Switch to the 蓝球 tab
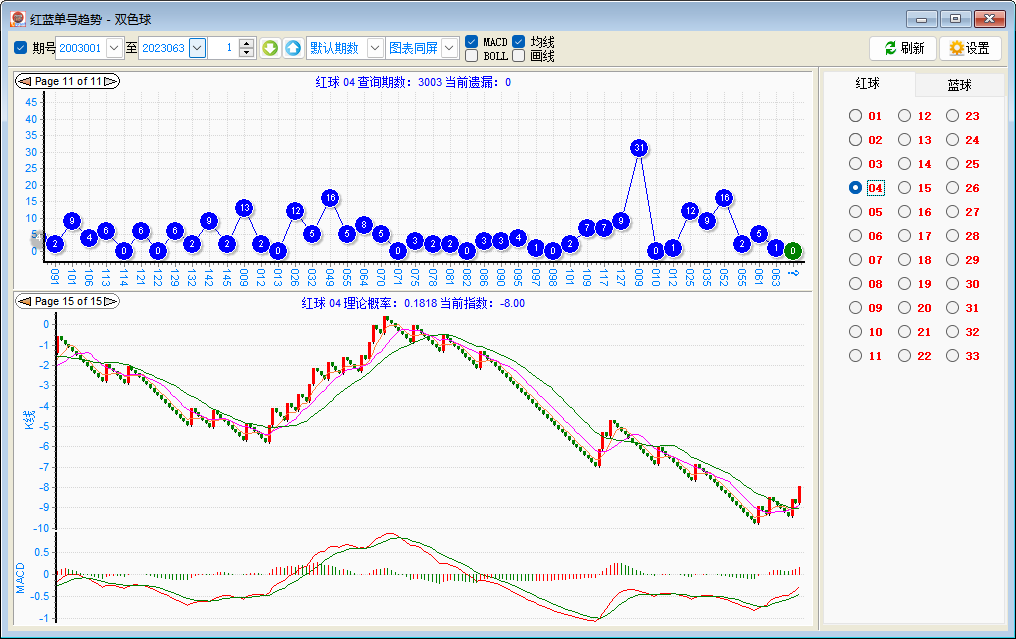This screenshot has width=1016, height=639. coord(960,85)
